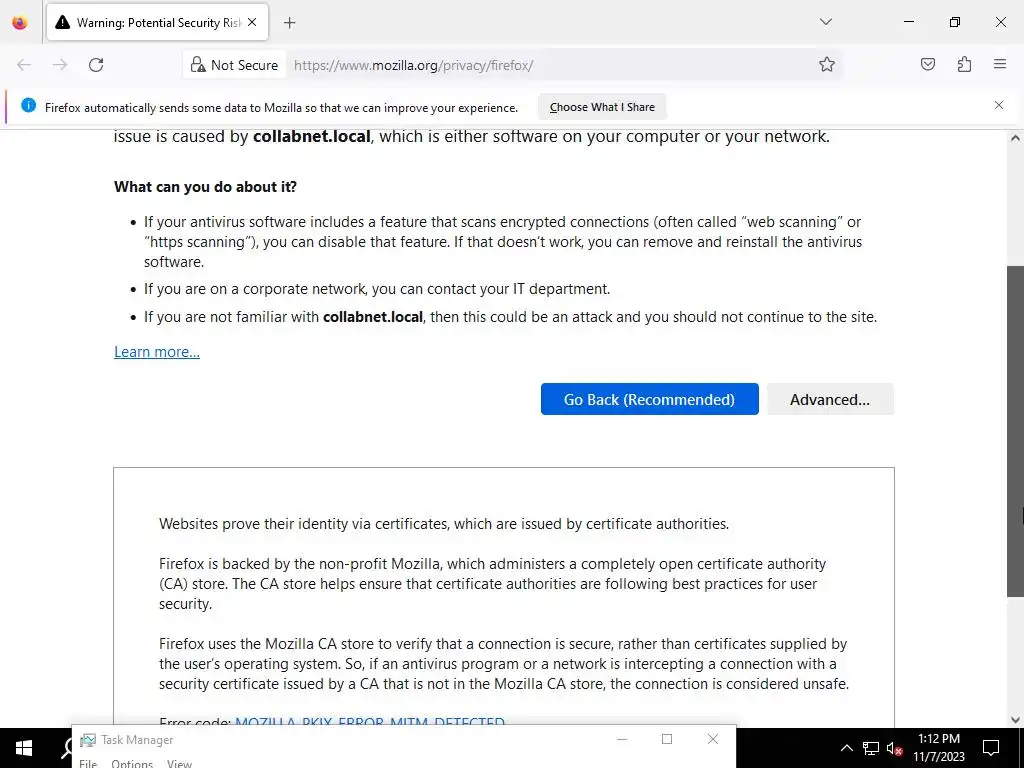Maximize the Task Manager window
The image size is (1024, 768).
[x=667, y=739]
